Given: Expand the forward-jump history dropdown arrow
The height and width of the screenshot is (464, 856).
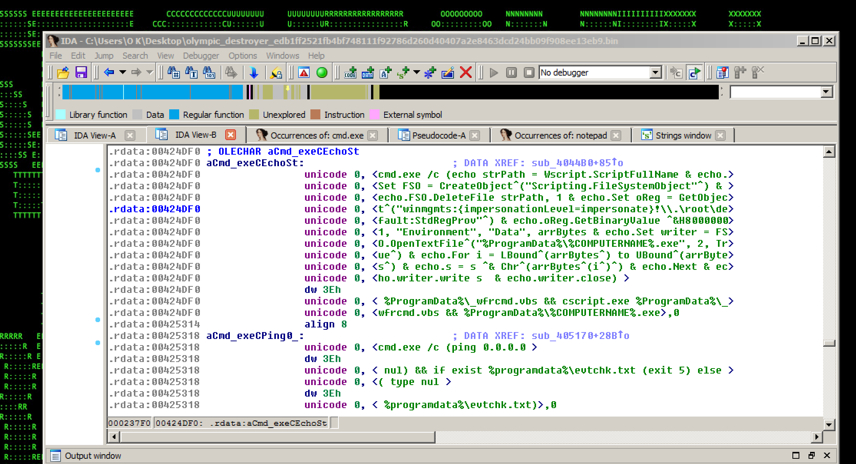Looking at the screenshot, I should (x=150, y=73).
